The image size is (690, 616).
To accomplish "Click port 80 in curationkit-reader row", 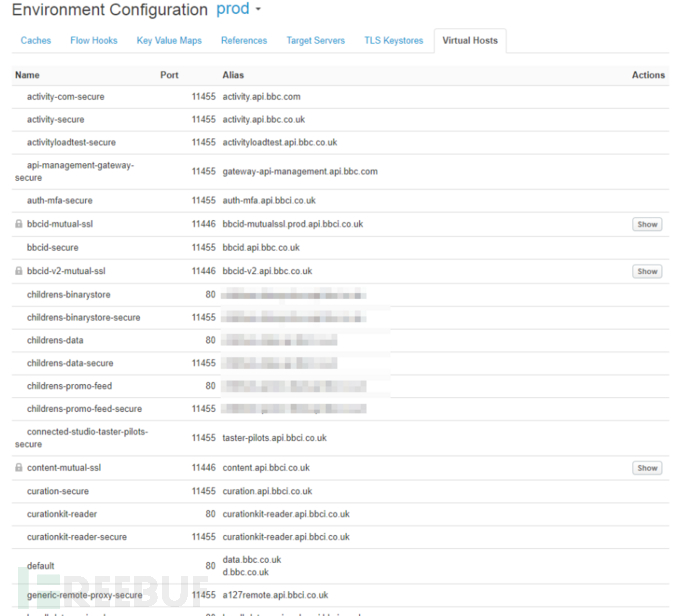I will coord(210,514).
